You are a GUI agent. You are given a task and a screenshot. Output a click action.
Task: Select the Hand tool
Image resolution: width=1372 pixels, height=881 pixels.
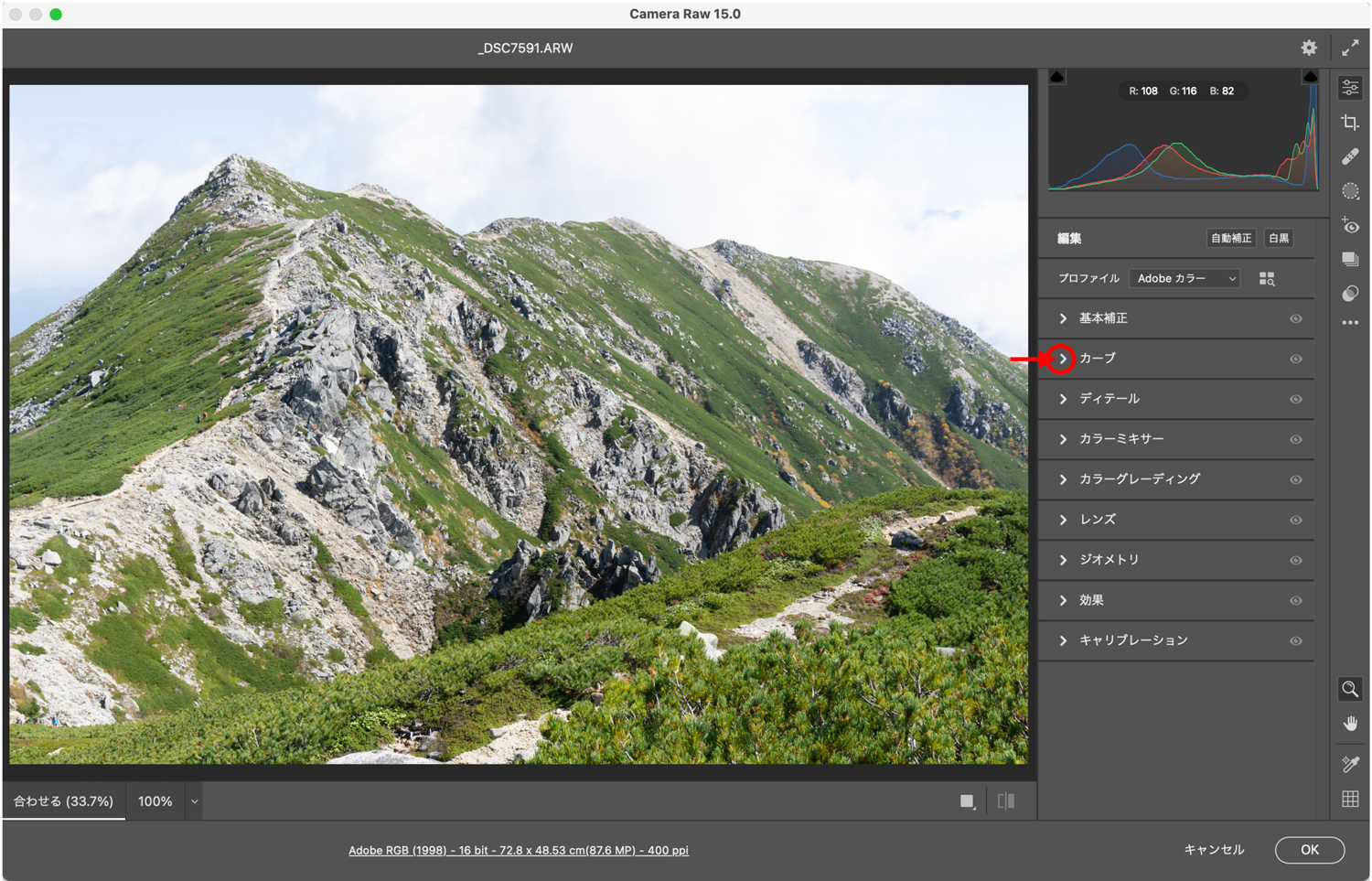click(1350, 724)
